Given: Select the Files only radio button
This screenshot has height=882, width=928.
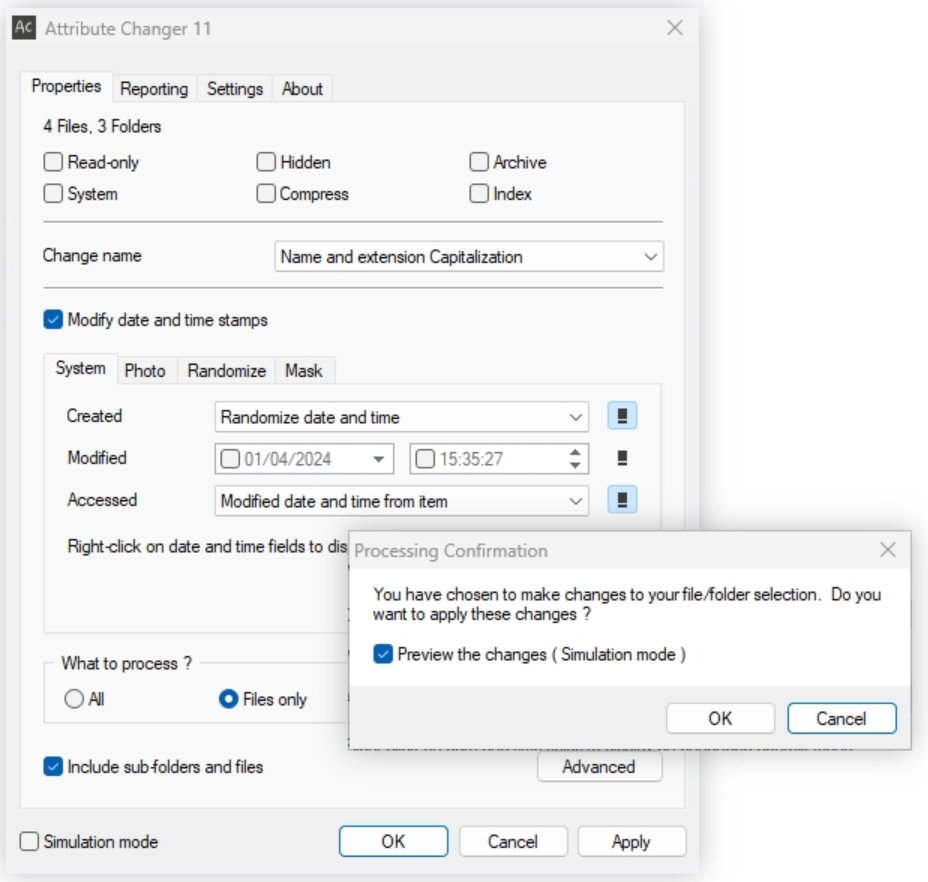Looking at the screenshot, I should pos(228,699).
